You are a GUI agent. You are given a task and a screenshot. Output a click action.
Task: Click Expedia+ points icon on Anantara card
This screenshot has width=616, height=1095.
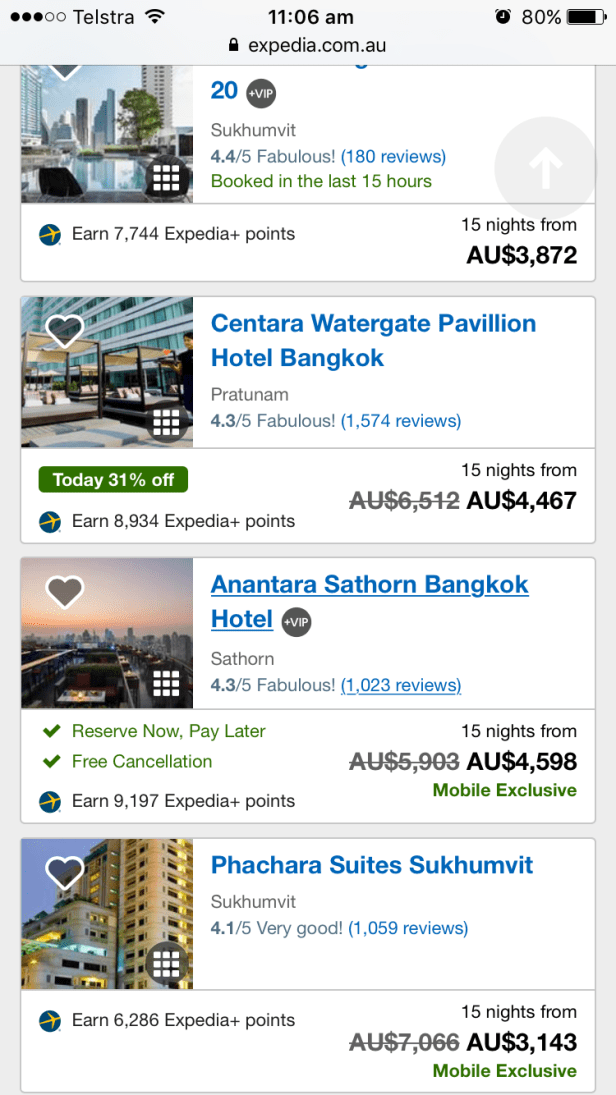pyautogui.click(x=50, y=801)
